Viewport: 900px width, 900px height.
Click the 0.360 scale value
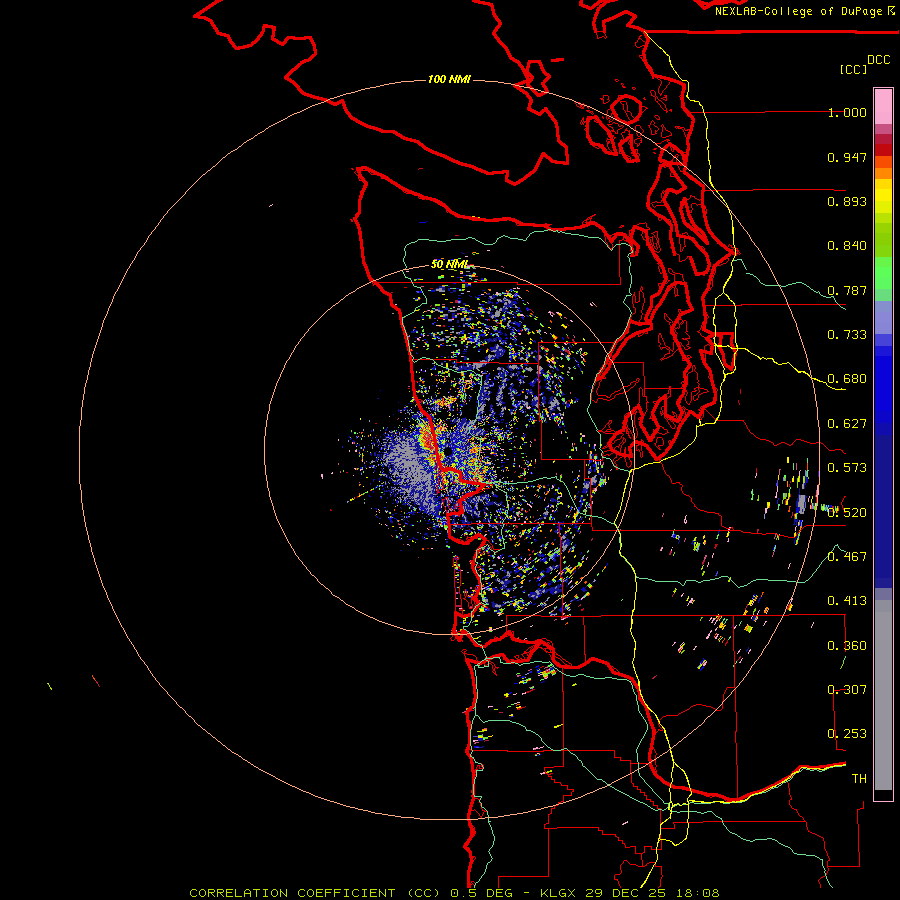pyautogui.click(x=847, y=646)
